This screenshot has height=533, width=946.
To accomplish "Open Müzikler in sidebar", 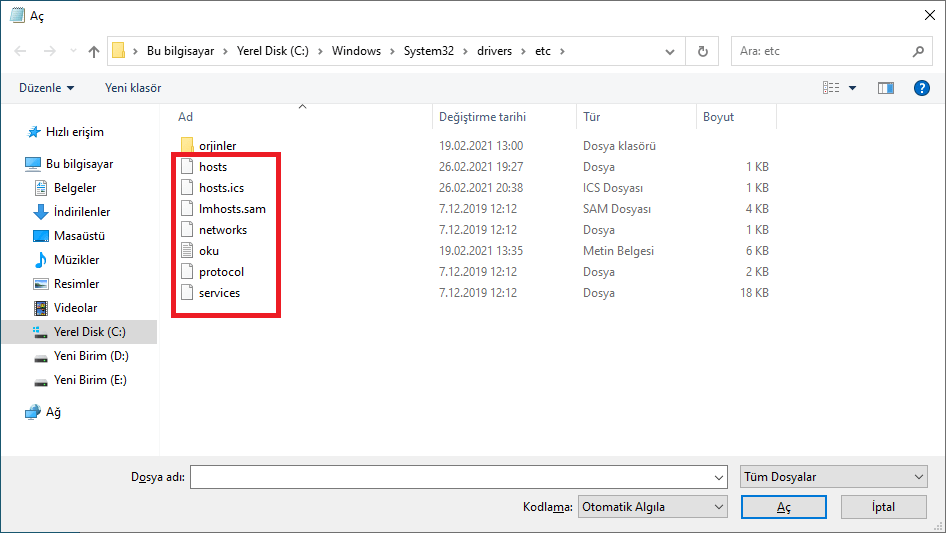I will 76,260.
